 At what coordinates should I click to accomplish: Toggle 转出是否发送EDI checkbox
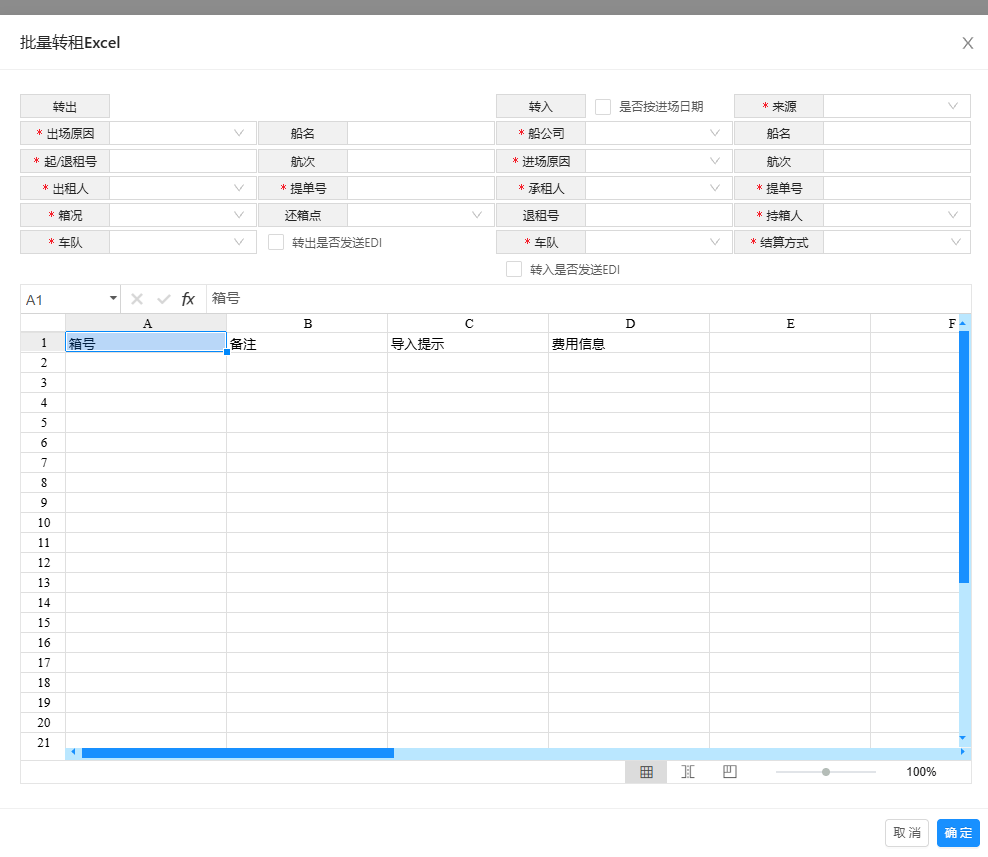coord(276,242)
